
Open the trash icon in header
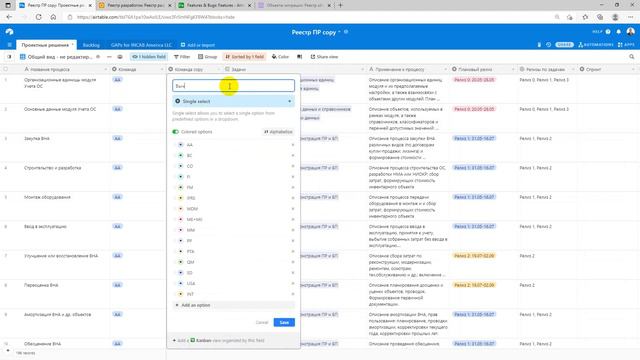coord(539,45)
